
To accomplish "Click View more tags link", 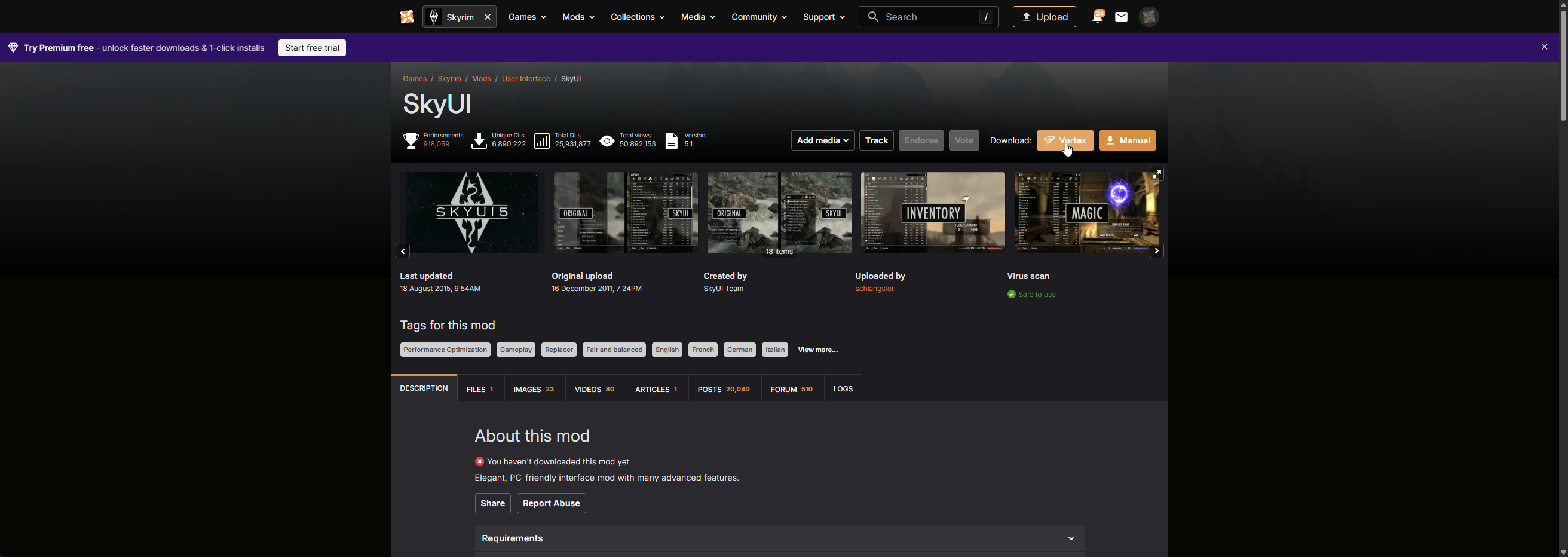I will pyautogui.click(x=817, y=350).
